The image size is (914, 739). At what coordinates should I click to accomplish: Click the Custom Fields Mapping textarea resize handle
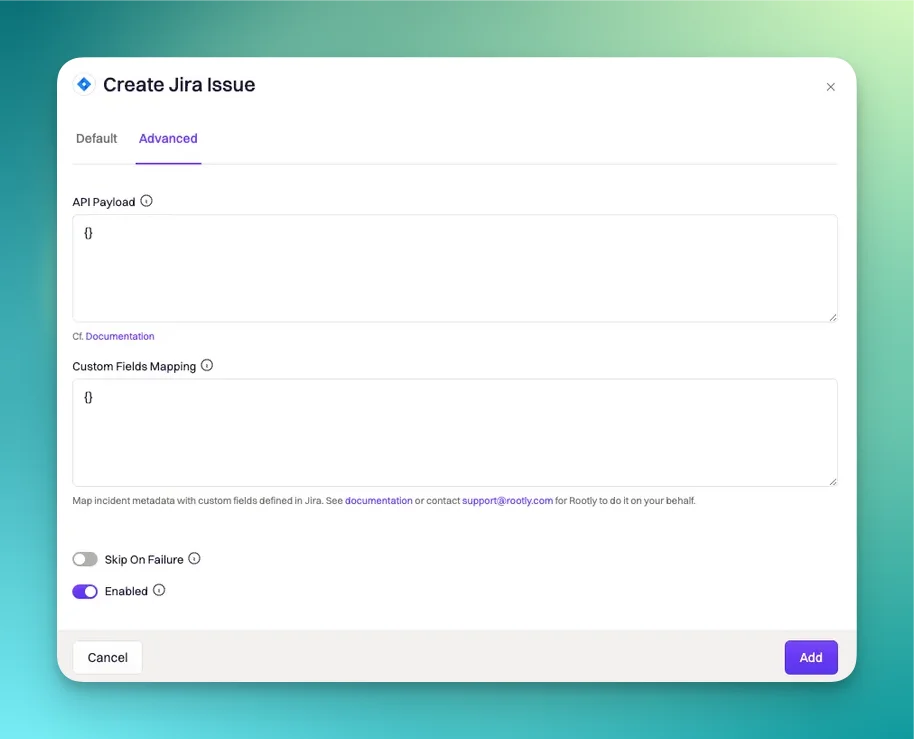point(833,481)
